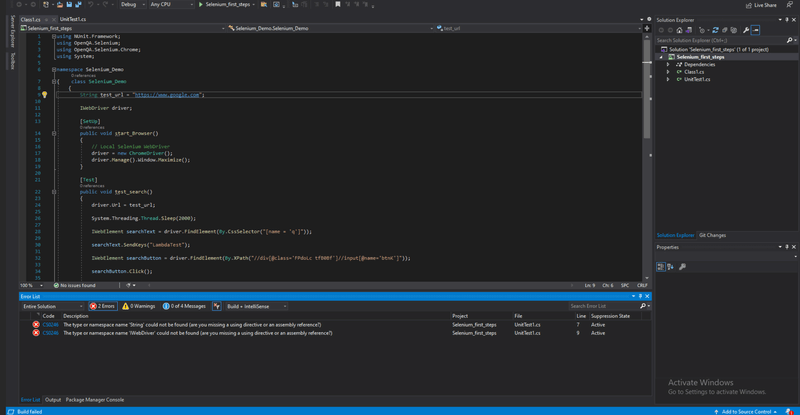The height and width of the screenshot is (415, 800).
Task: Click Show All Files icon in Solution Explorer
Action: 734,30
